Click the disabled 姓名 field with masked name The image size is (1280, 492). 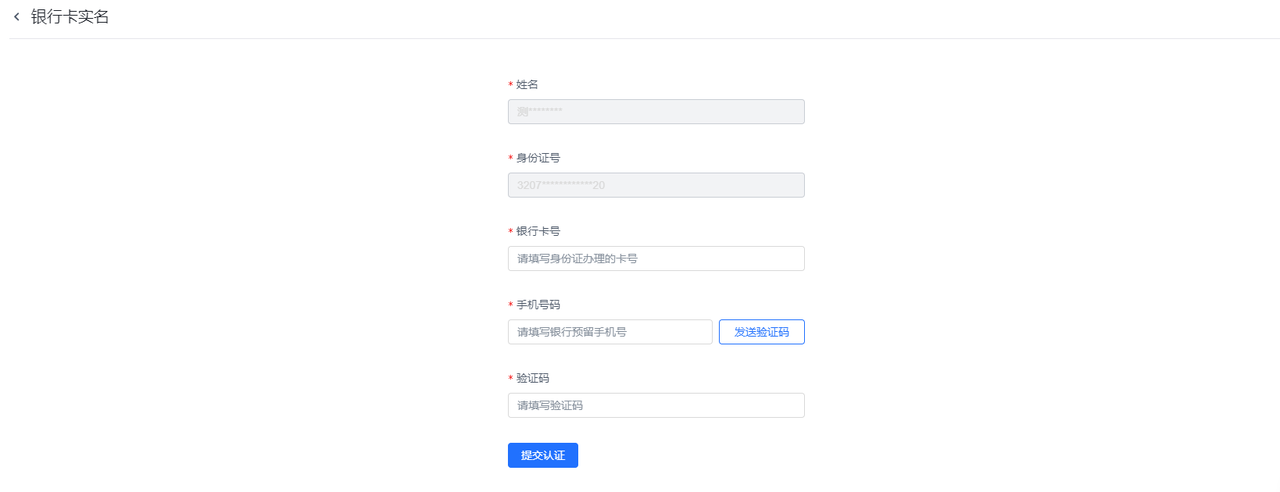(x=656, y=112)
